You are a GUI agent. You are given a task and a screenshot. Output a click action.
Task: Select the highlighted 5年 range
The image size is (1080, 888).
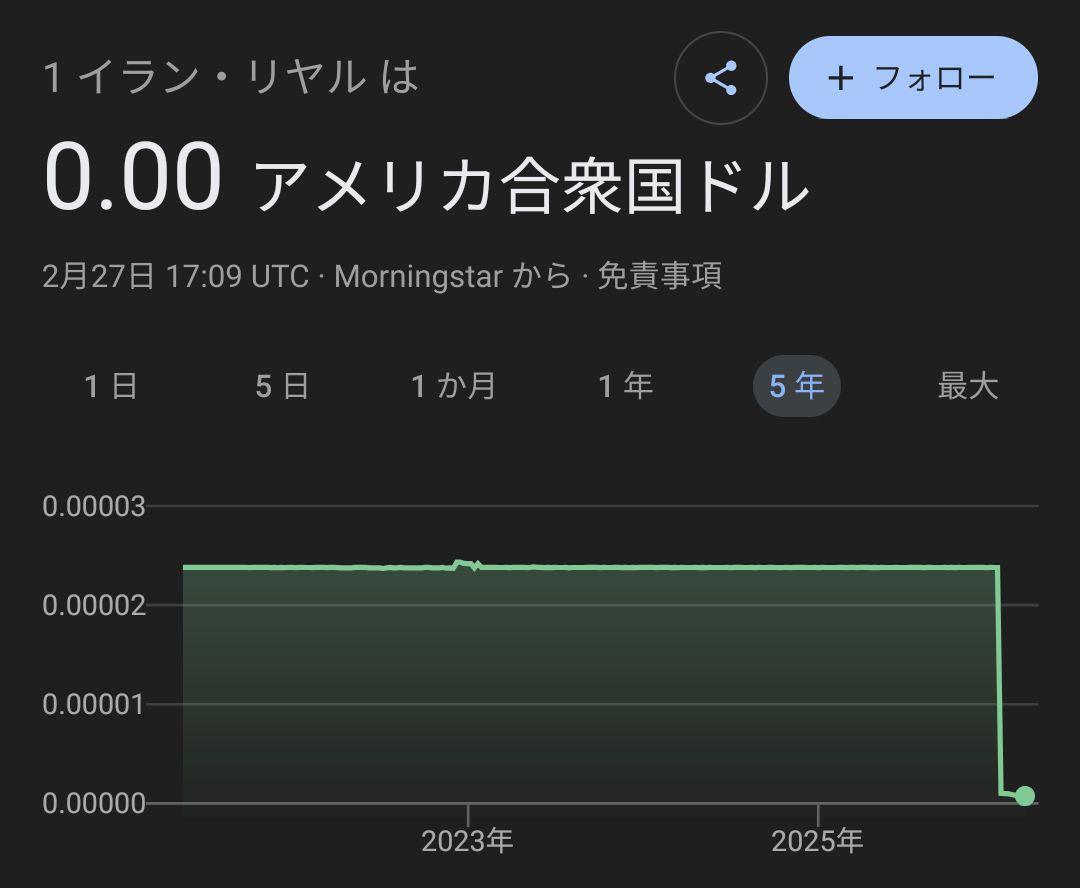[796, 386]
